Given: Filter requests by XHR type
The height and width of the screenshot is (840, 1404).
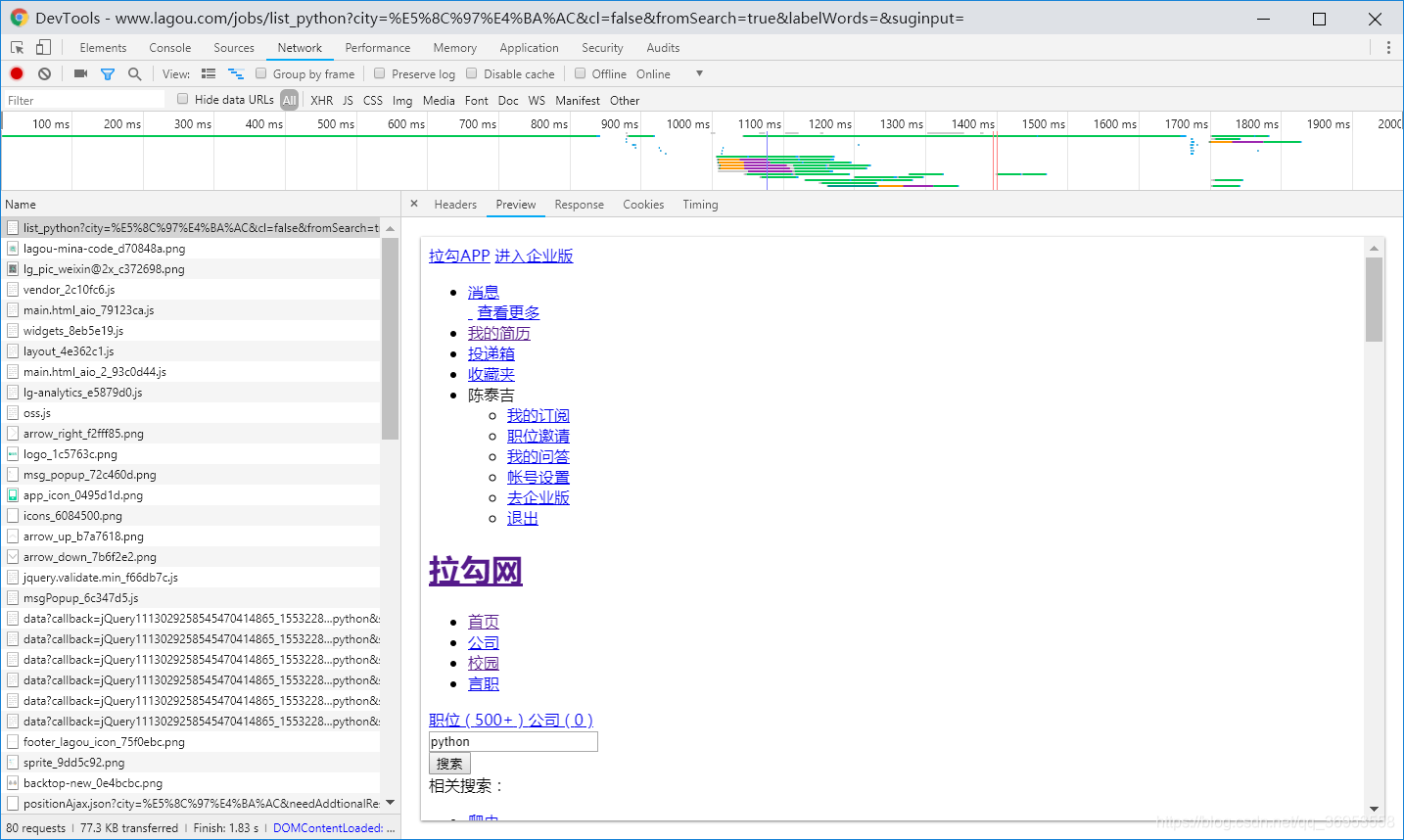Looking at the screenshot, I should click(x=322, y=100).
